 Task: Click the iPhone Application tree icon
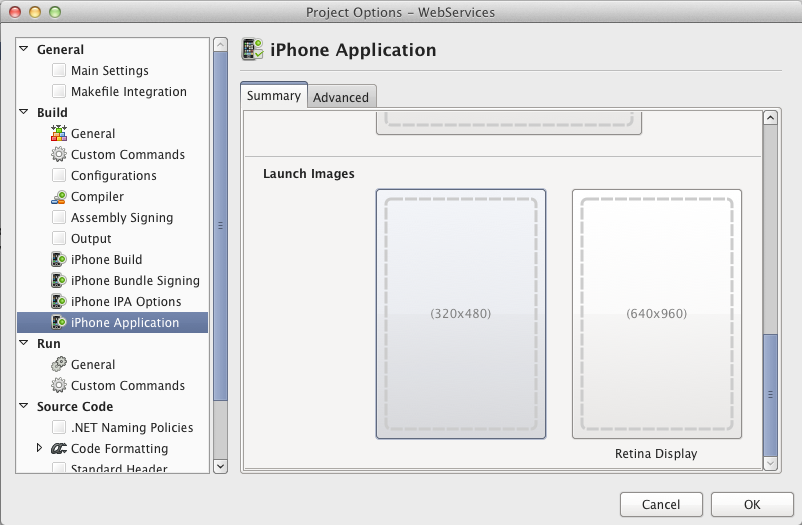59,322
